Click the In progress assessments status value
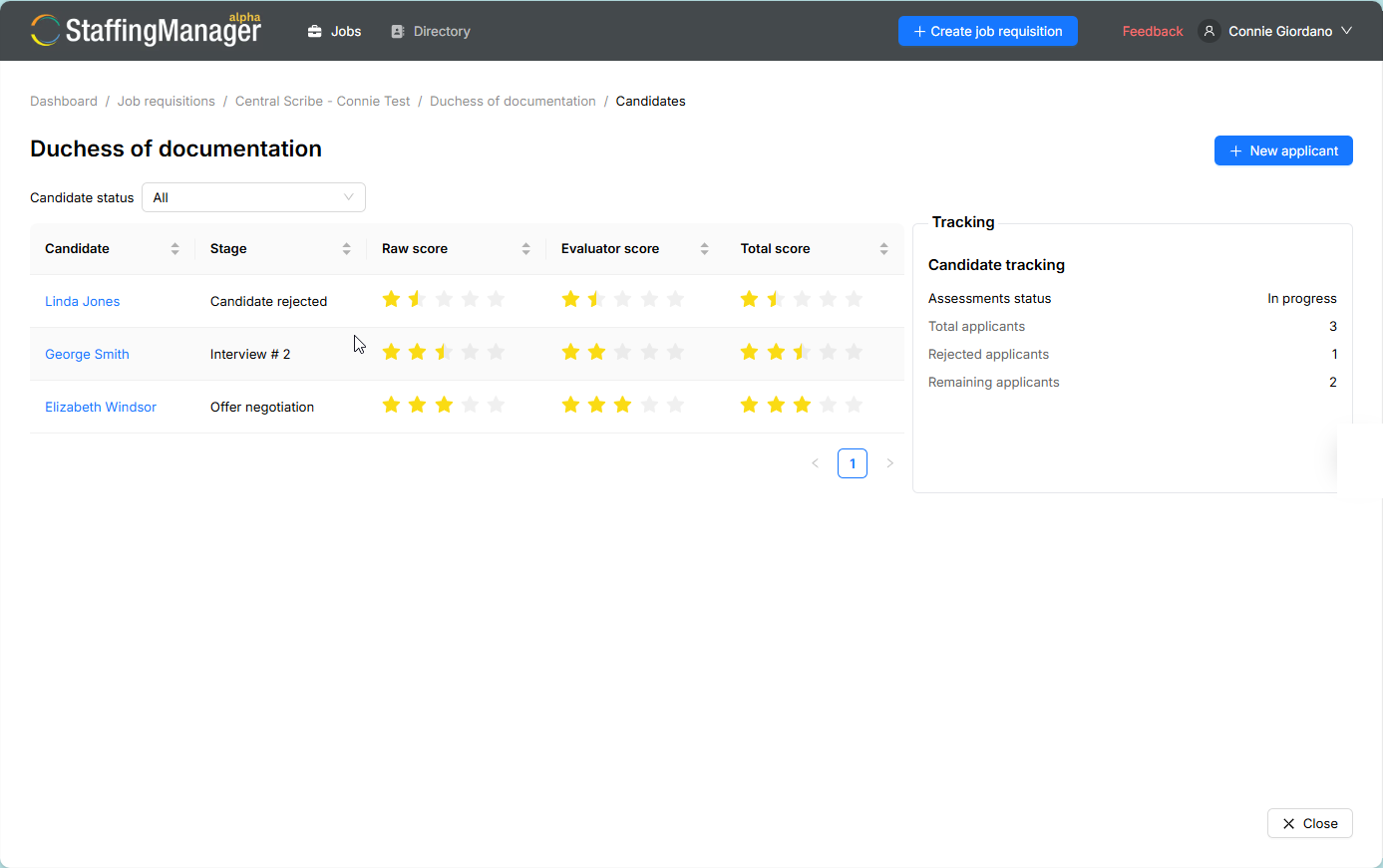The height and width of the screenshot is (868, 1383). (x=1302, y=298)
